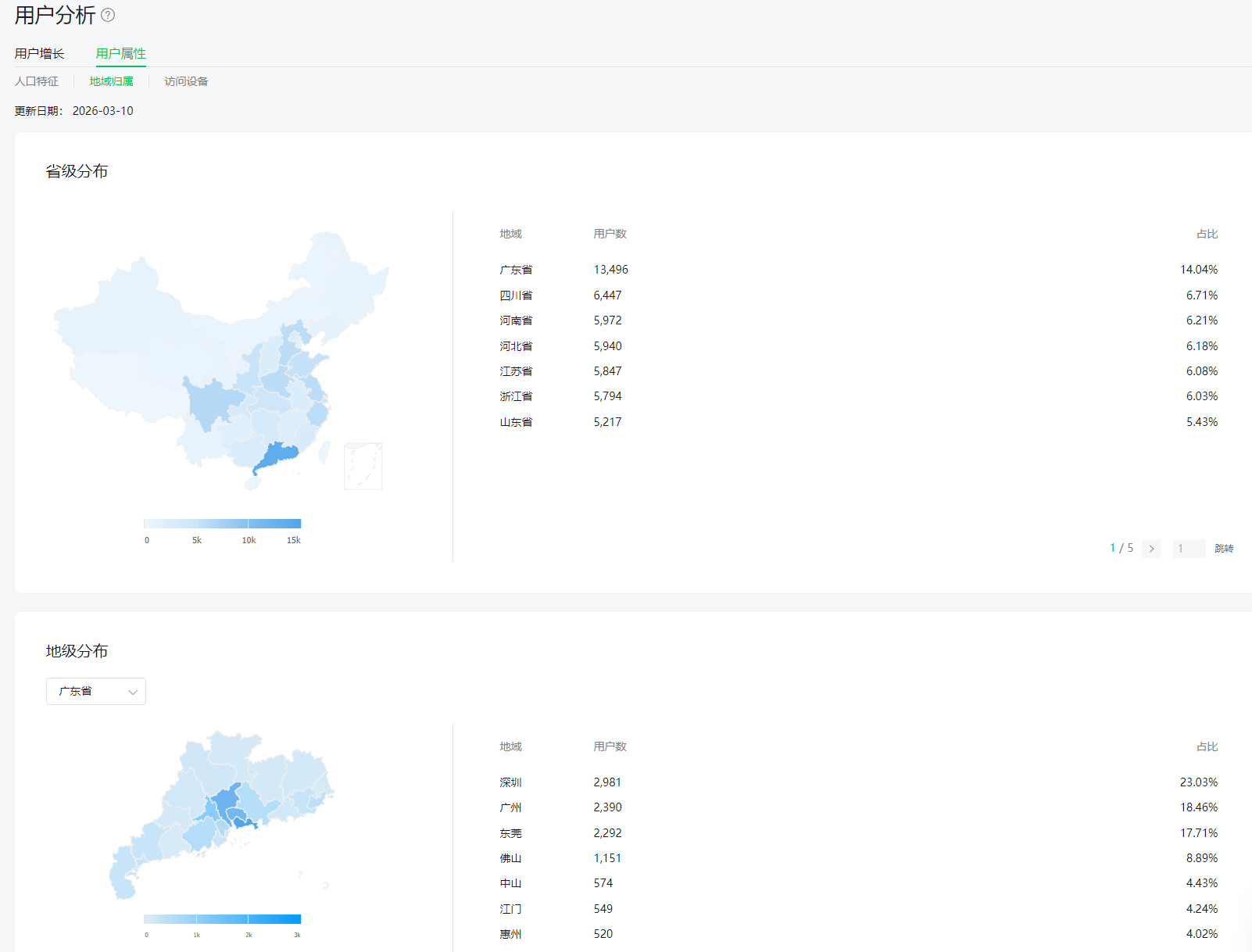Go to next page of province table

tap(1150, 549)
